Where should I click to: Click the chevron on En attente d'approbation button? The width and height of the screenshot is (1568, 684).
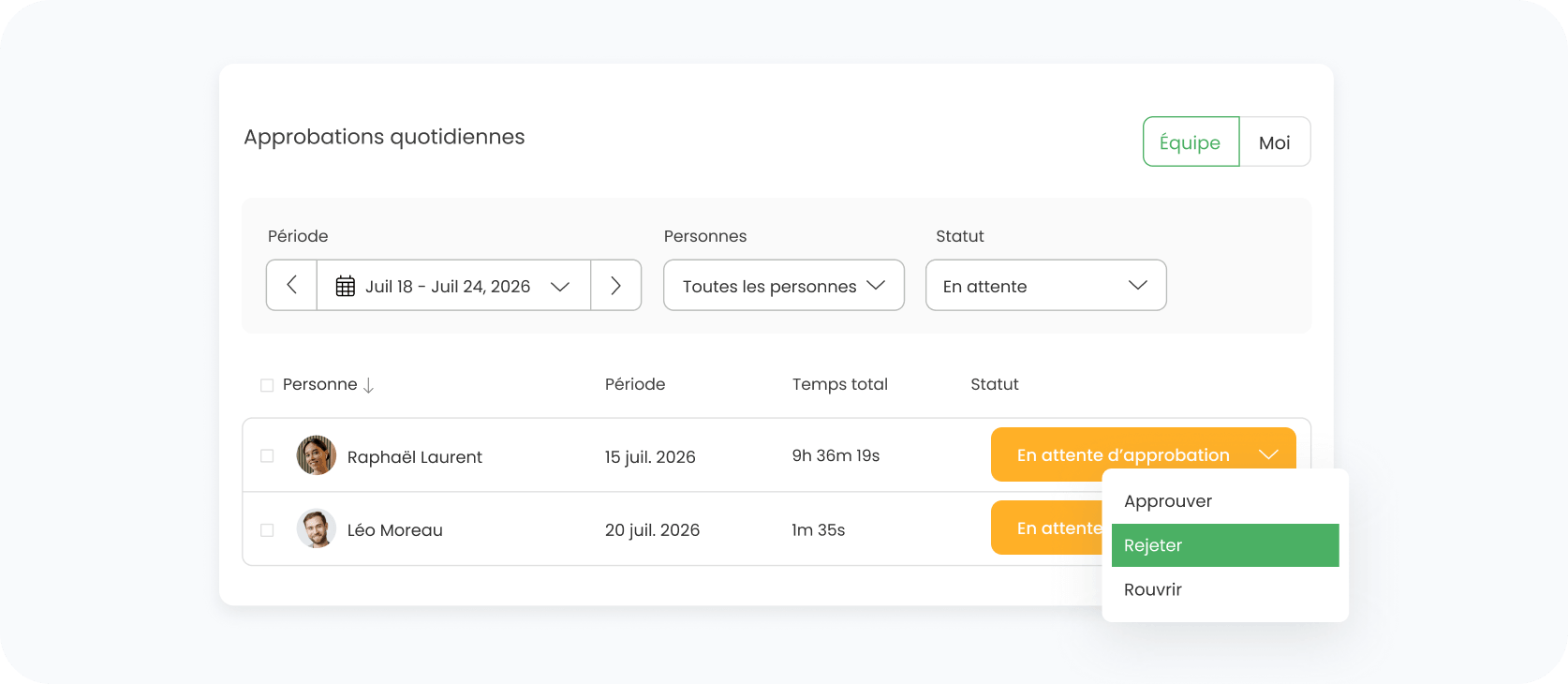pyautogui.click(x=1268, y=454)
